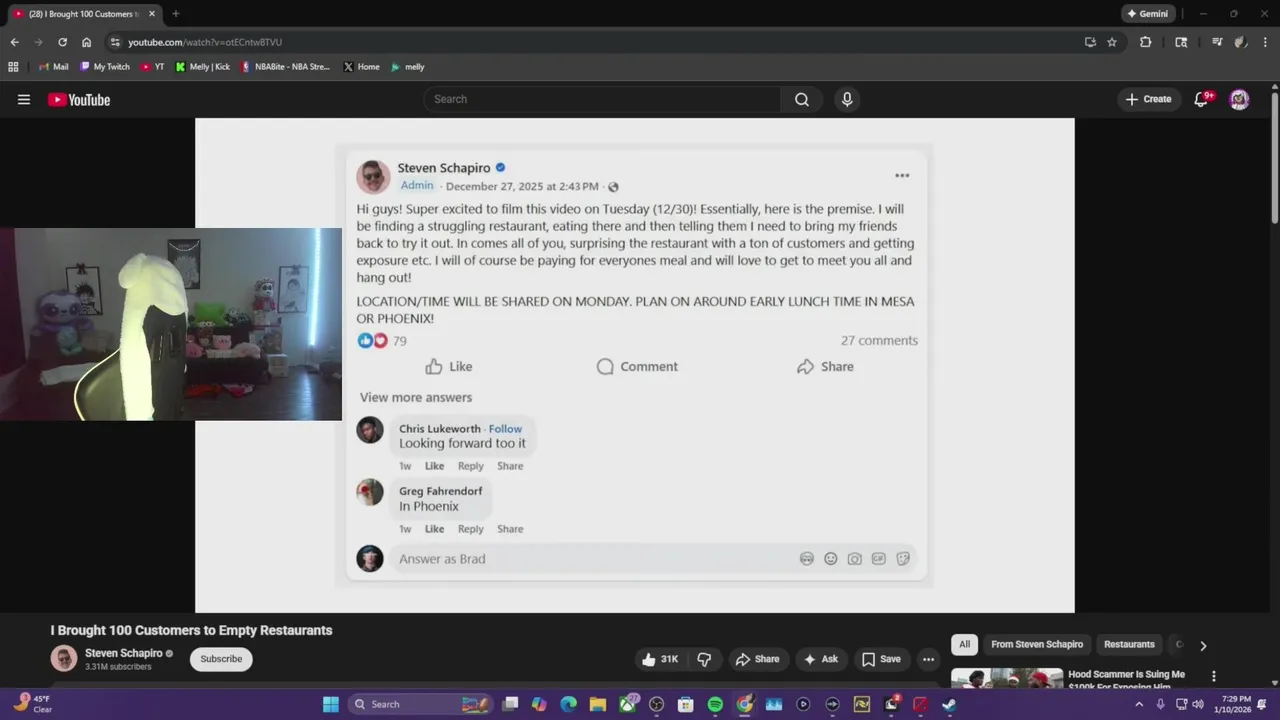Open a new Chrome tab
The image size is (1280, 720).
coord(175,14)
